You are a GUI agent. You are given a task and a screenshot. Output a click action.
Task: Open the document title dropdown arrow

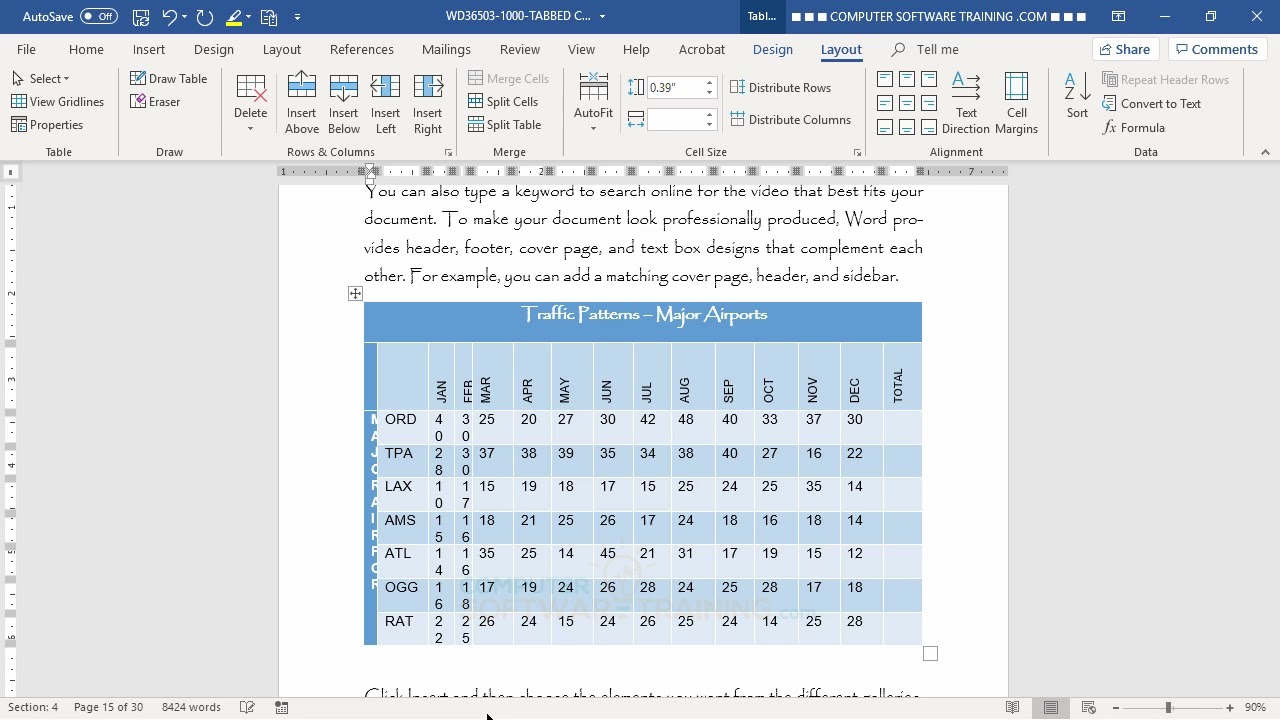click(602, 17)
